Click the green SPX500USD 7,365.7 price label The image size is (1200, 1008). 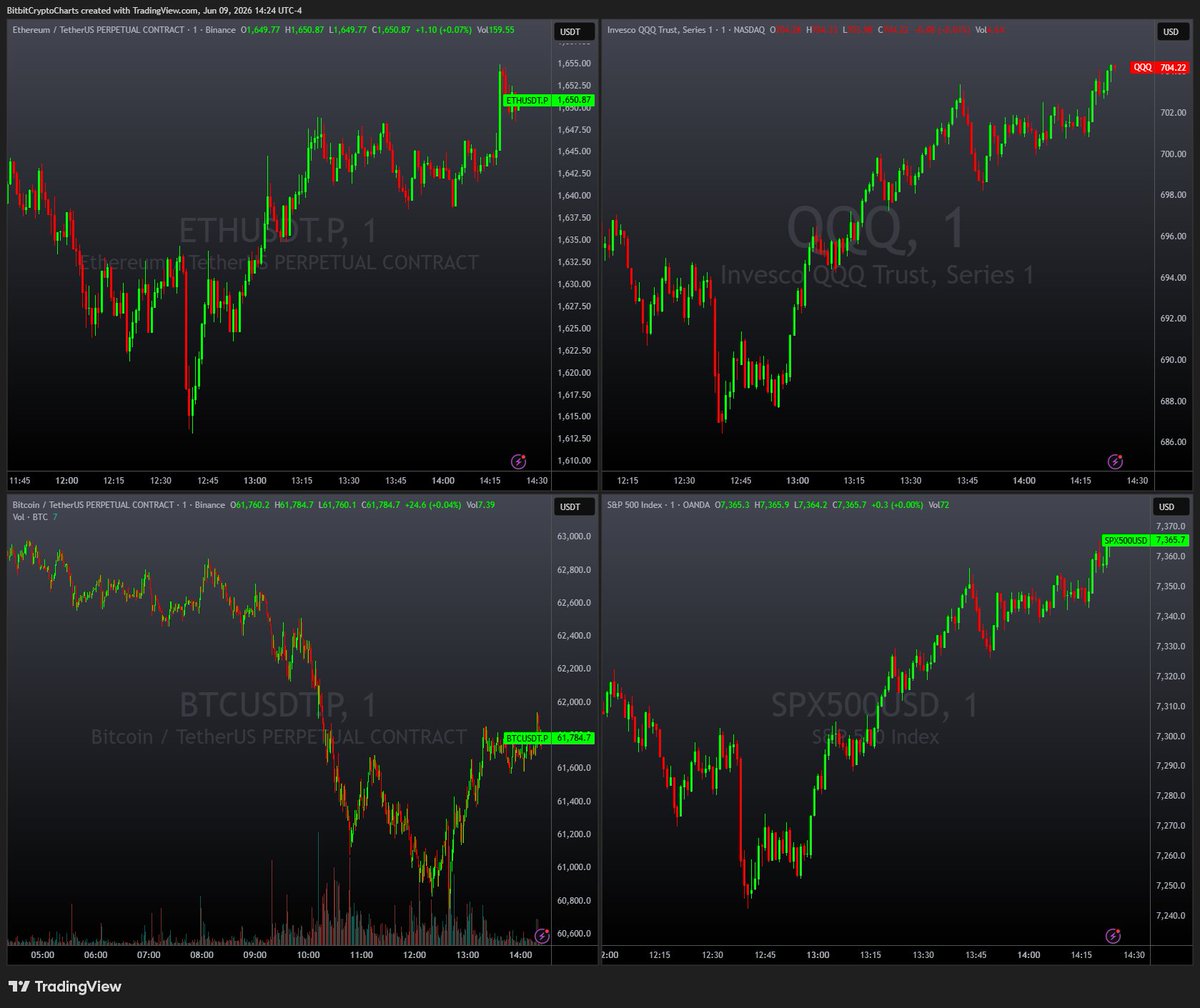tap(1147, 540)
